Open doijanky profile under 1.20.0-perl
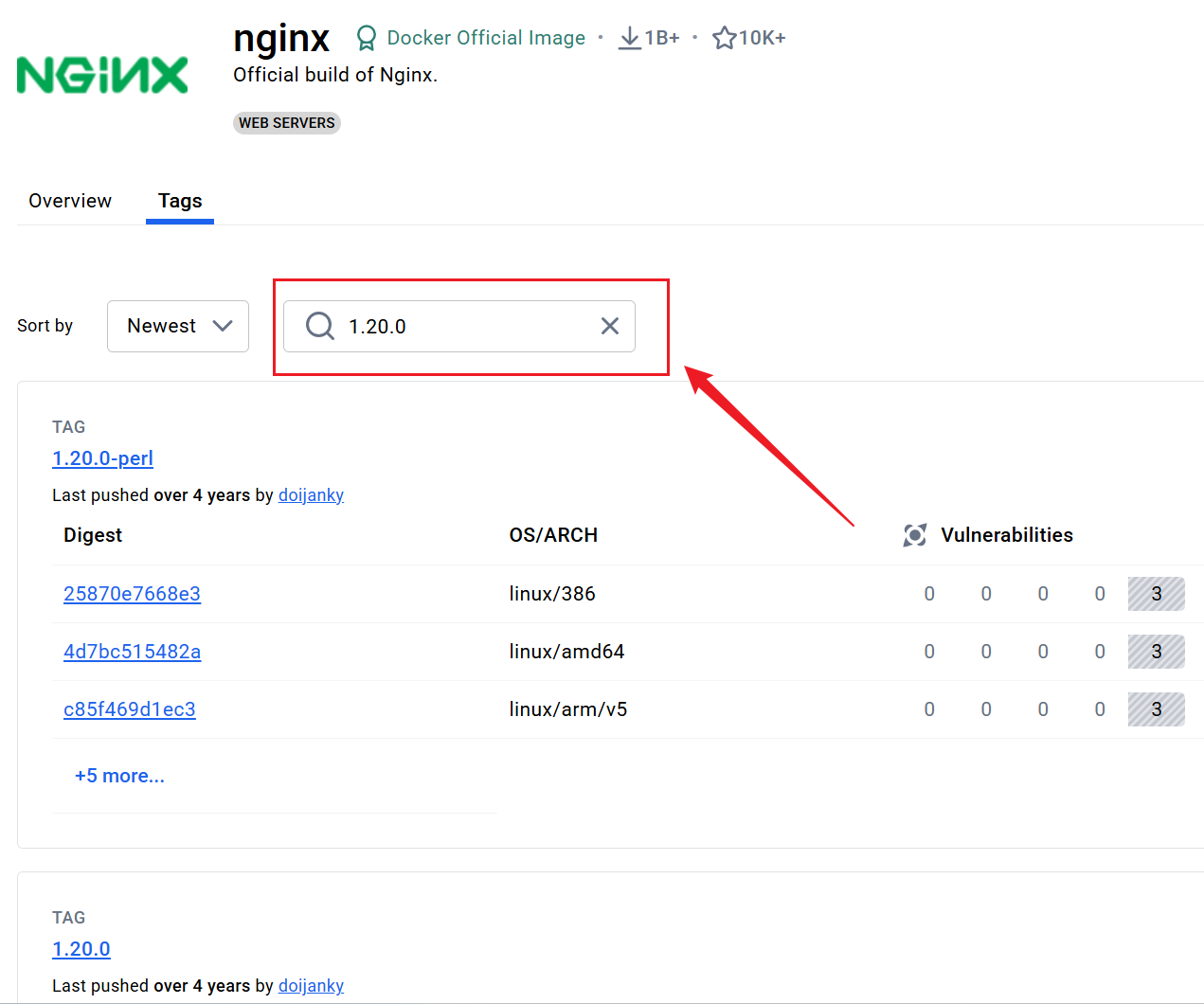Viewport: 1204px width, 1004px height. coord(311,495)
